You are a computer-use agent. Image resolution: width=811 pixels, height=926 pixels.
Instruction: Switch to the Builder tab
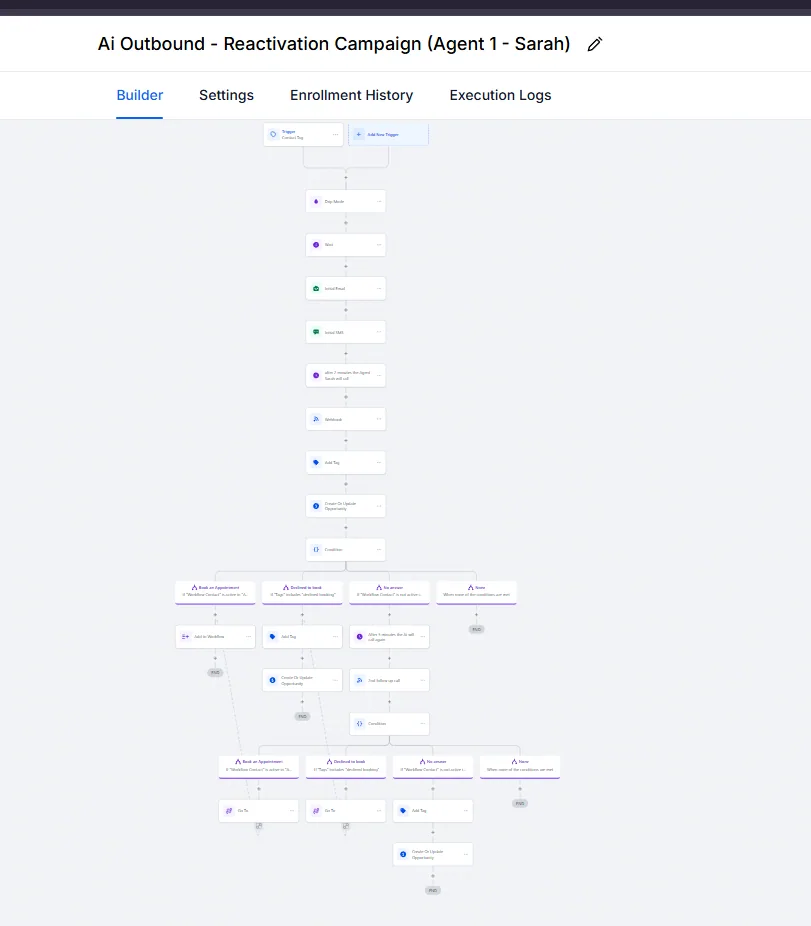click(x=139, y=95)
